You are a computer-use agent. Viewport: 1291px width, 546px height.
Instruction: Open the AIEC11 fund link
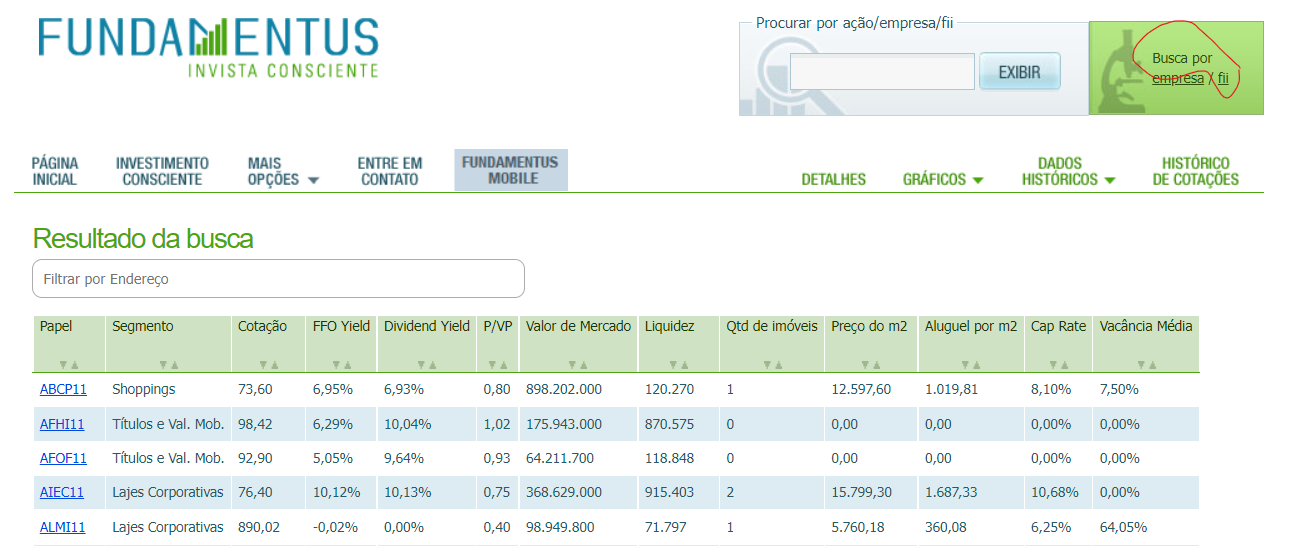point(62,492)
